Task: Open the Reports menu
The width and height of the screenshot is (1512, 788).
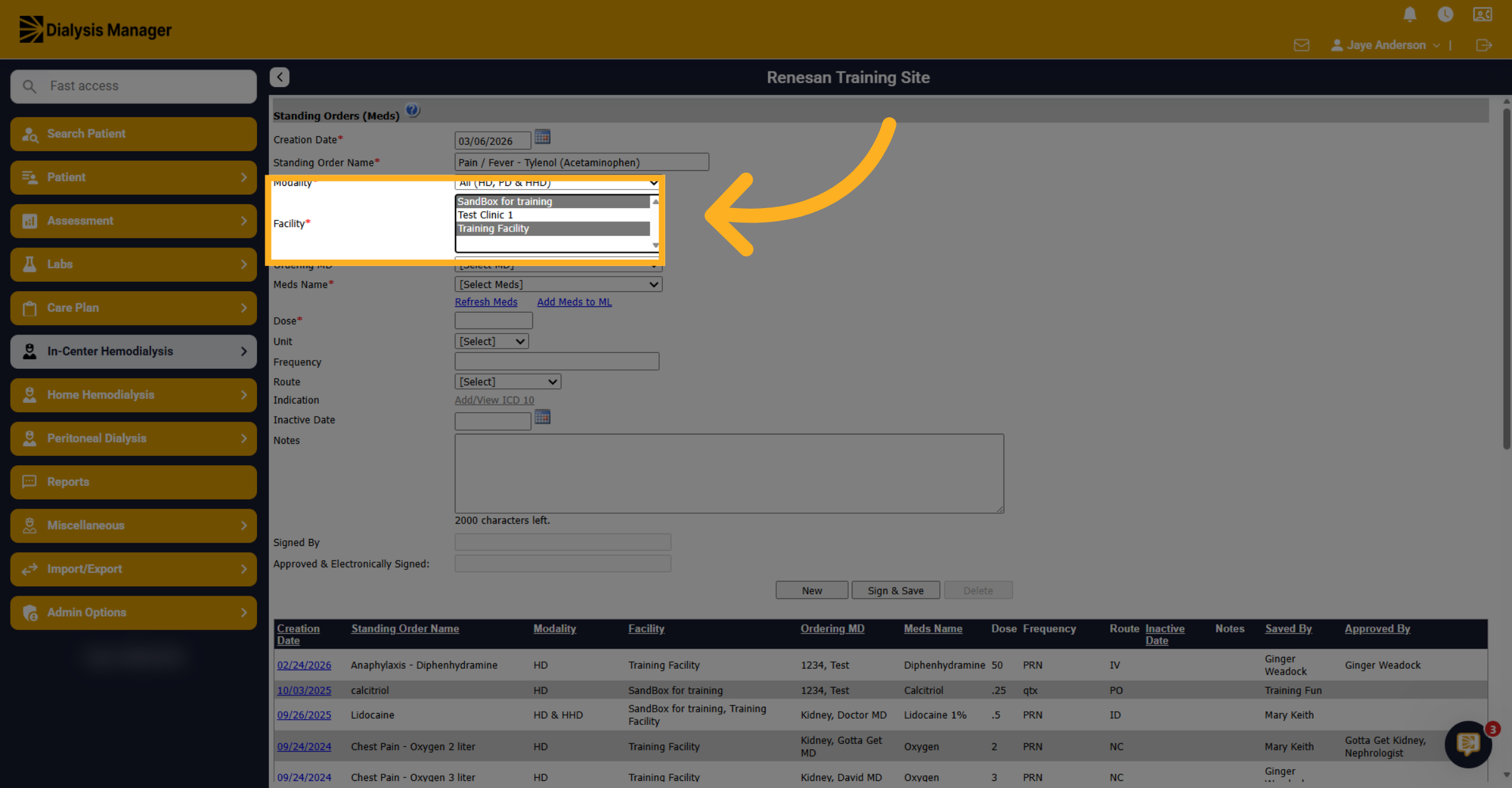Action: pos(134,482)
